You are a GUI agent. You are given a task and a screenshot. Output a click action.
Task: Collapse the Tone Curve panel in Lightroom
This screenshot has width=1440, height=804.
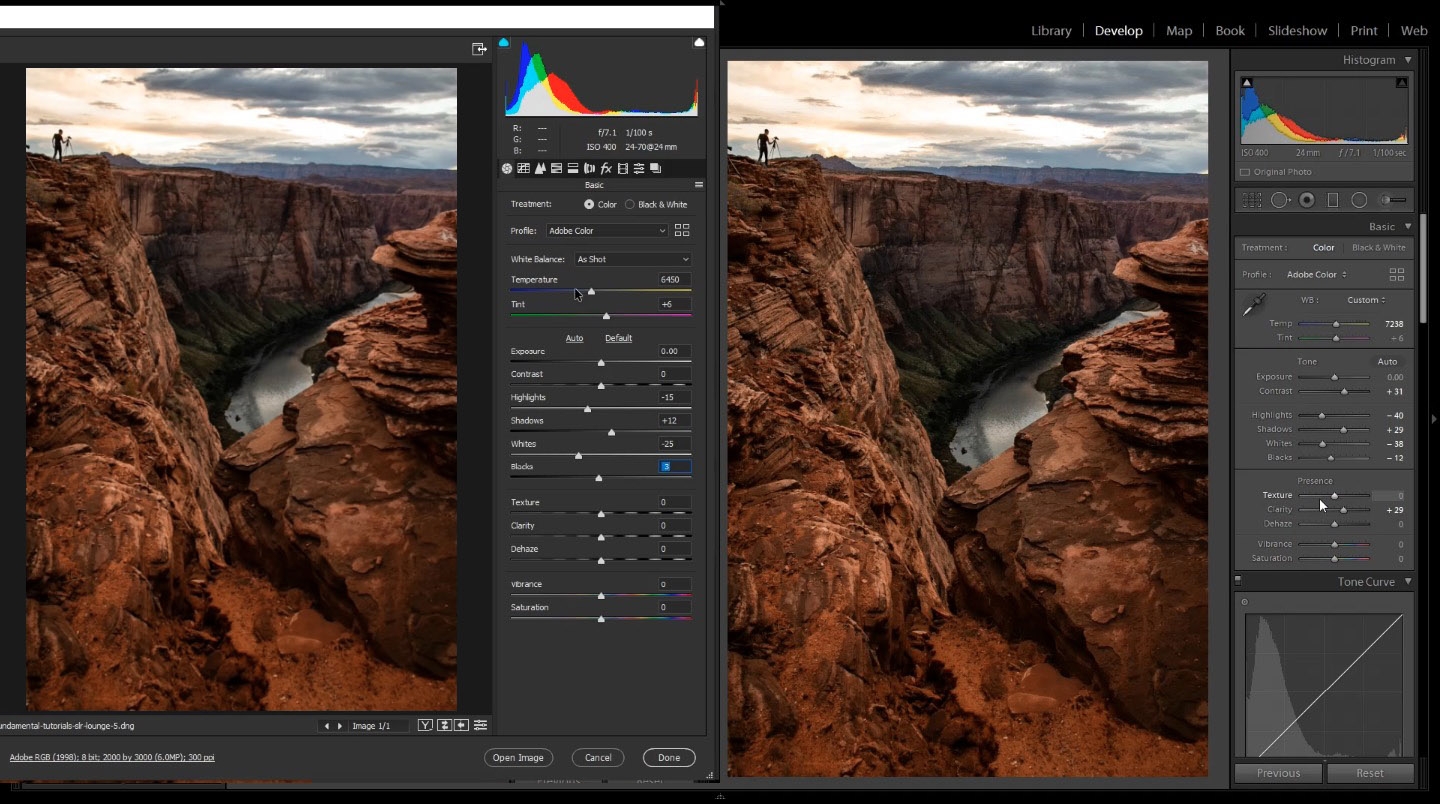(x=1408, y=581)
